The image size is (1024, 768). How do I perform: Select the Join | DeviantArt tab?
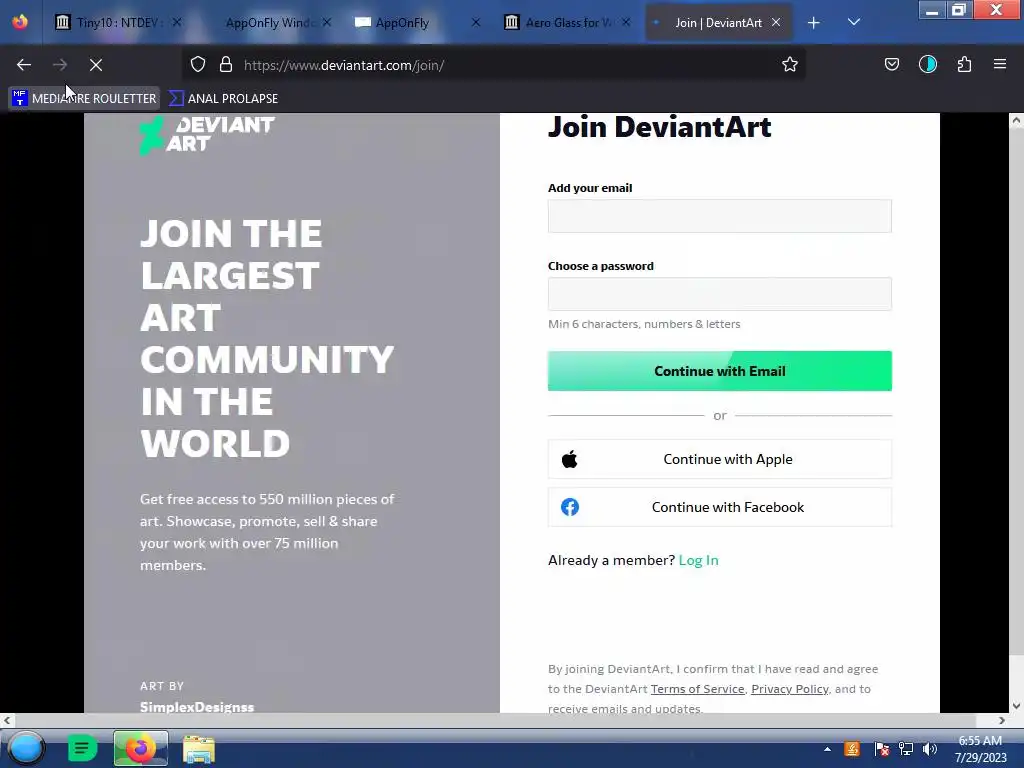(x=718, y=23)
